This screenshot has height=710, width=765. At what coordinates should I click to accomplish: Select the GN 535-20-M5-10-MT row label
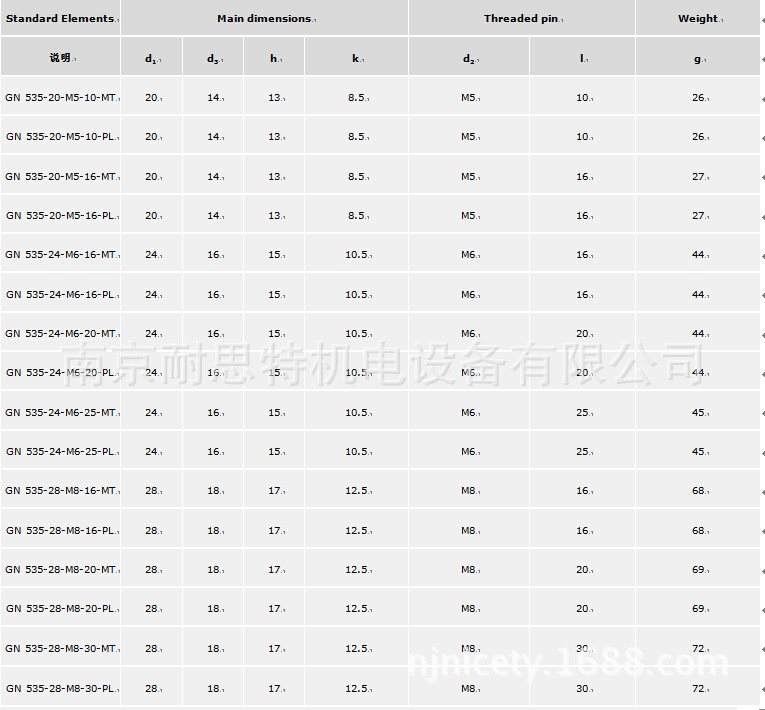[61, 98]
